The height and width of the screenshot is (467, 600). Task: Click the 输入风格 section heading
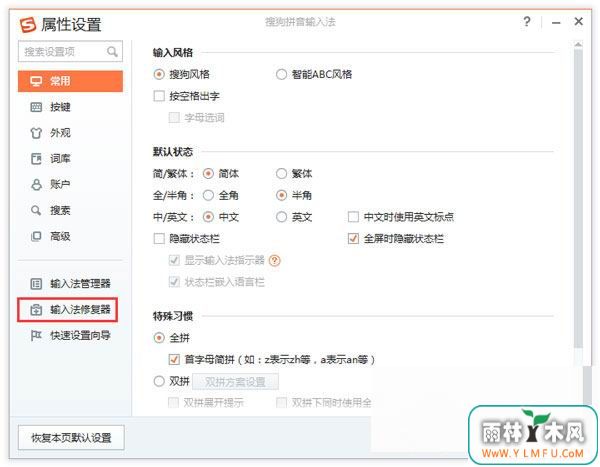tap(173, 52)
